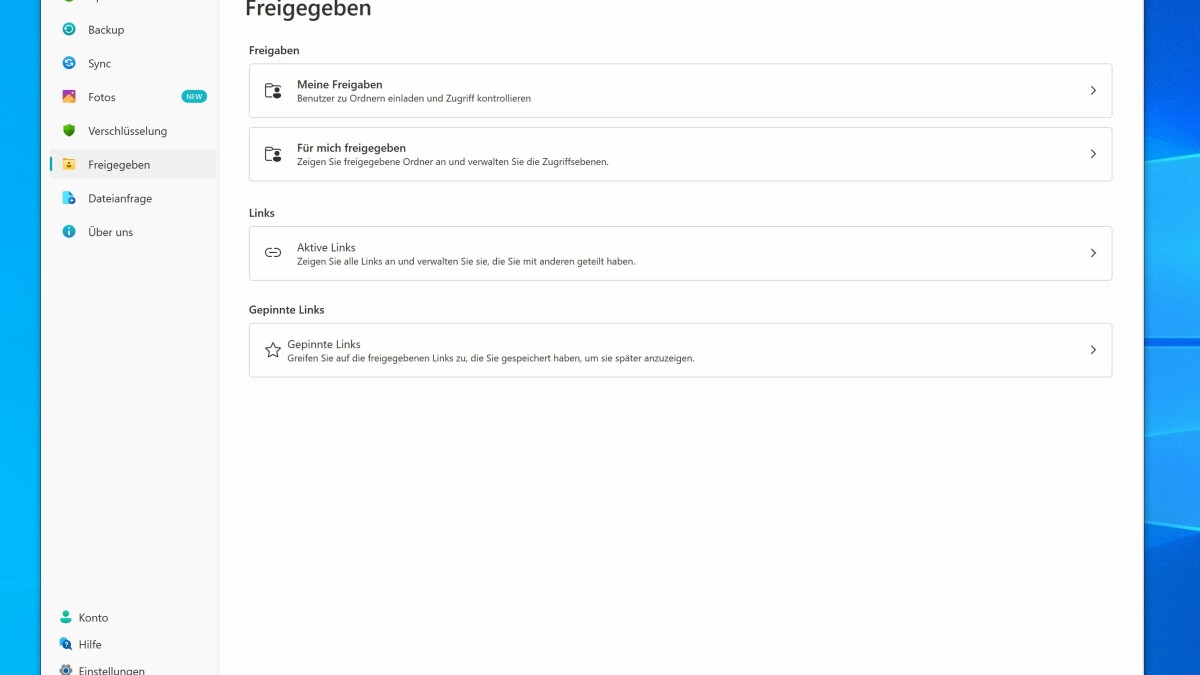Select the Gepinnte Links star icon
The height and width of the screenshot is (675, 1200).
(x=272, y=350)
